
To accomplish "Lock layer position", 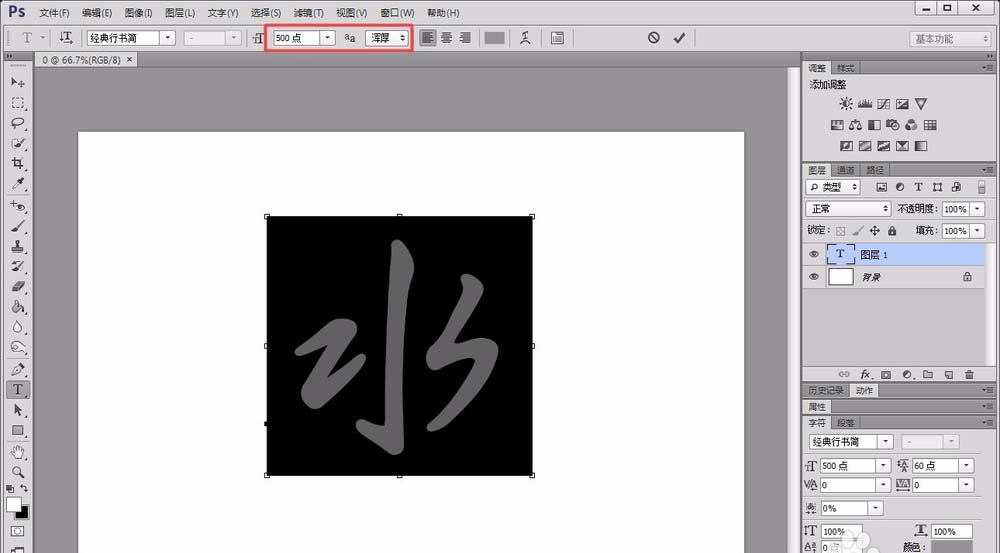I will (x=875, y=231).
